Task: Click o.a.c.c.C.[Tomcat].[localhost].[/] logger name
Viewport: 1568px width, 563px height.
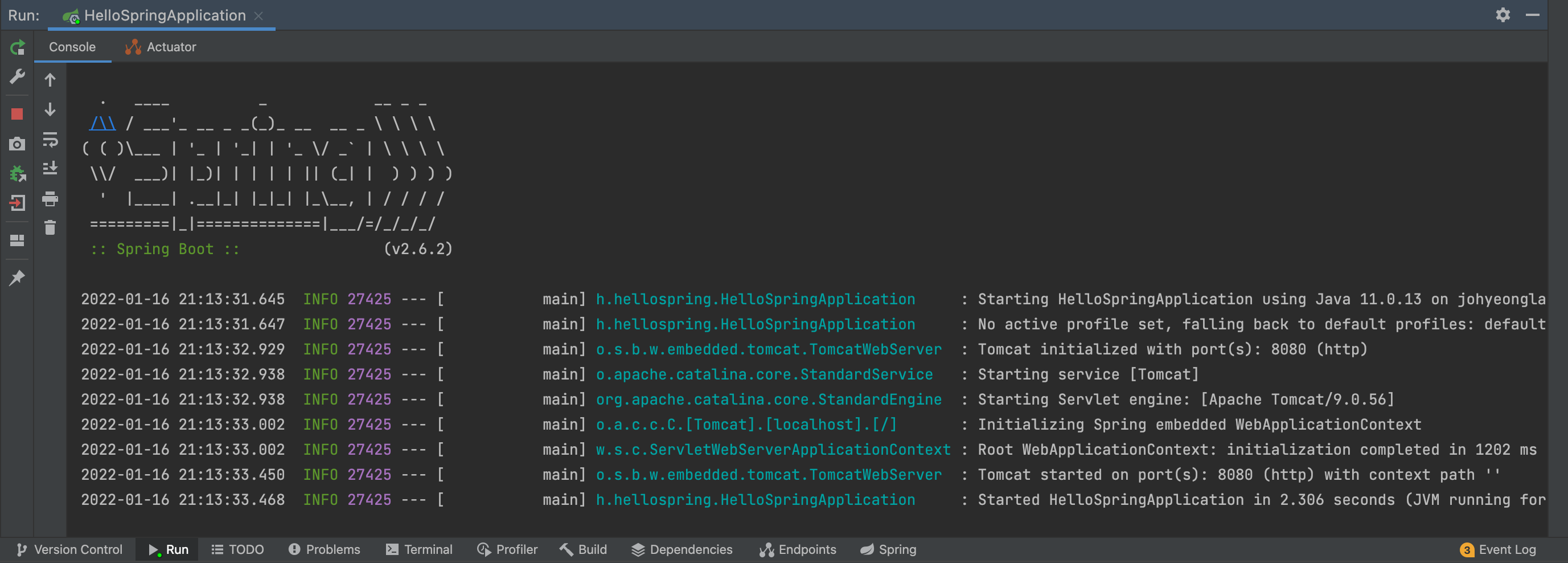Action: point(747,424)
